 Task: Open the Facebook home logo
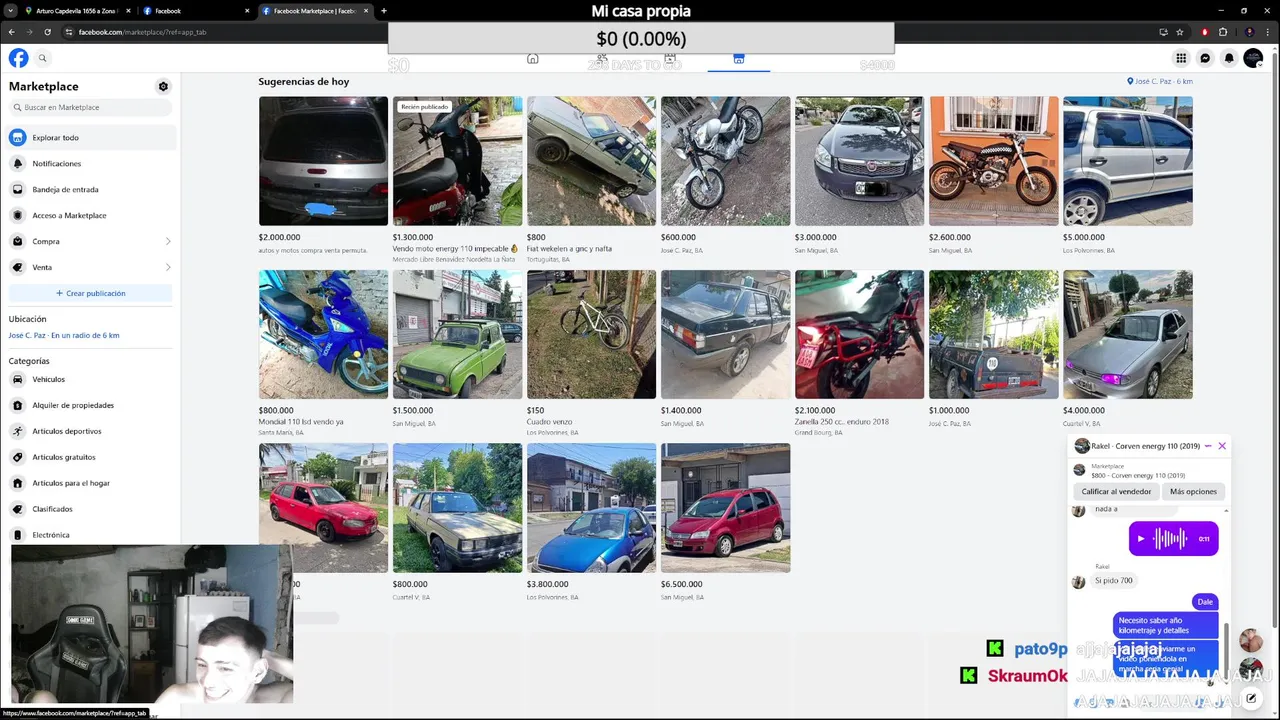(x=18, y=58)
